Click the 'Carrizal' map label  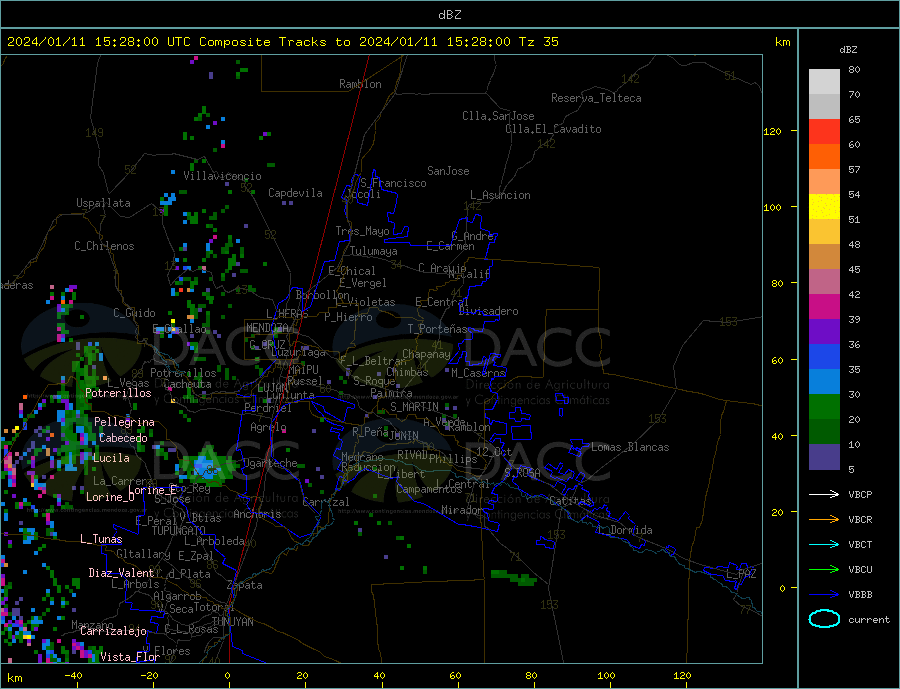point(326,502)
